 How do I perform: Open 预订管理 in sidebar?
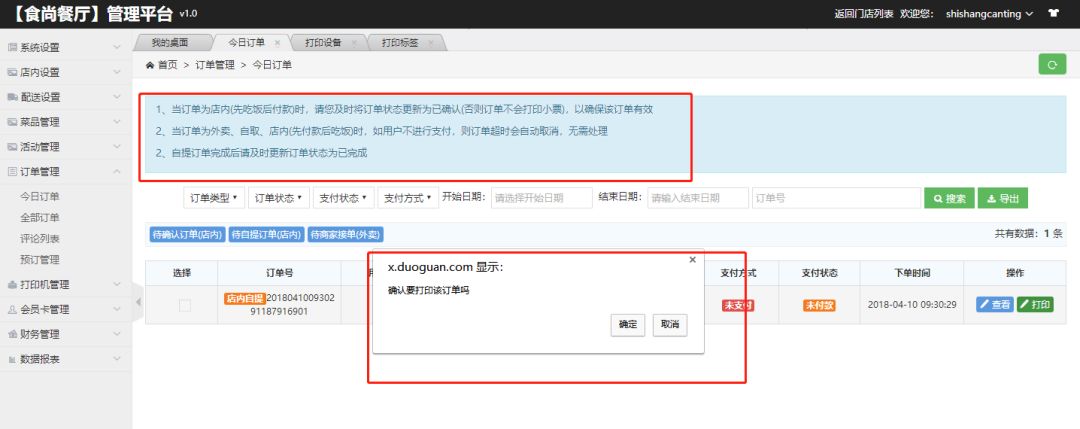coord(40,260)
